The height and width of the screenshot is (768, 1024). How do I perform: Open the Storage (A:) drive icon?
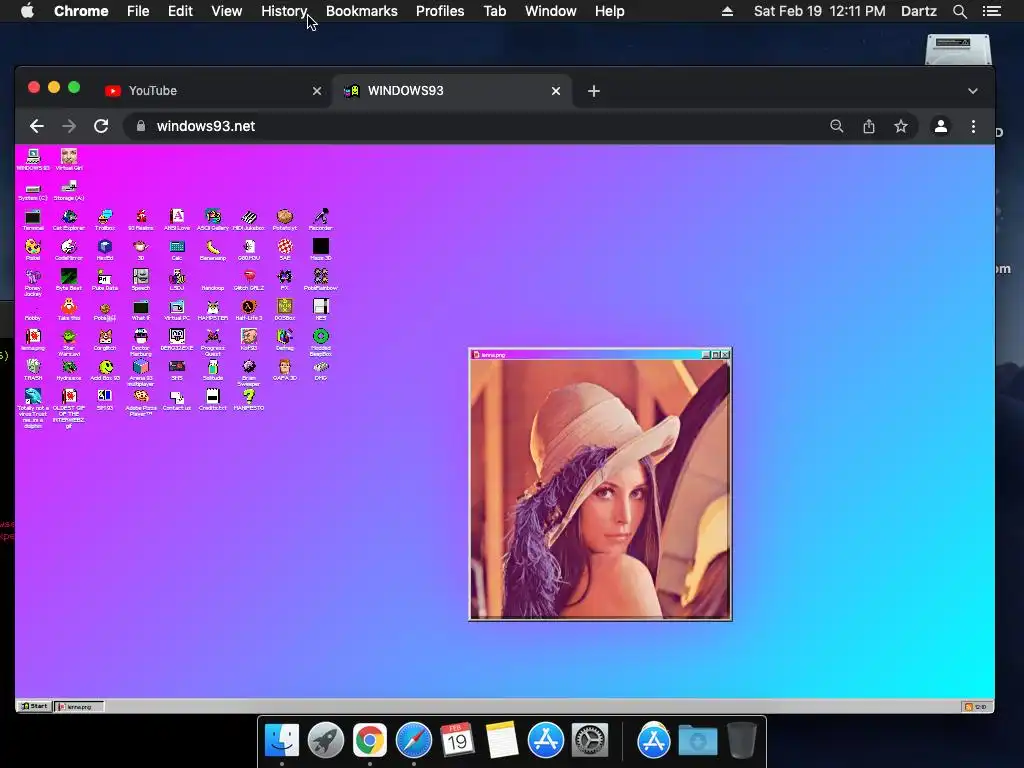69,191
